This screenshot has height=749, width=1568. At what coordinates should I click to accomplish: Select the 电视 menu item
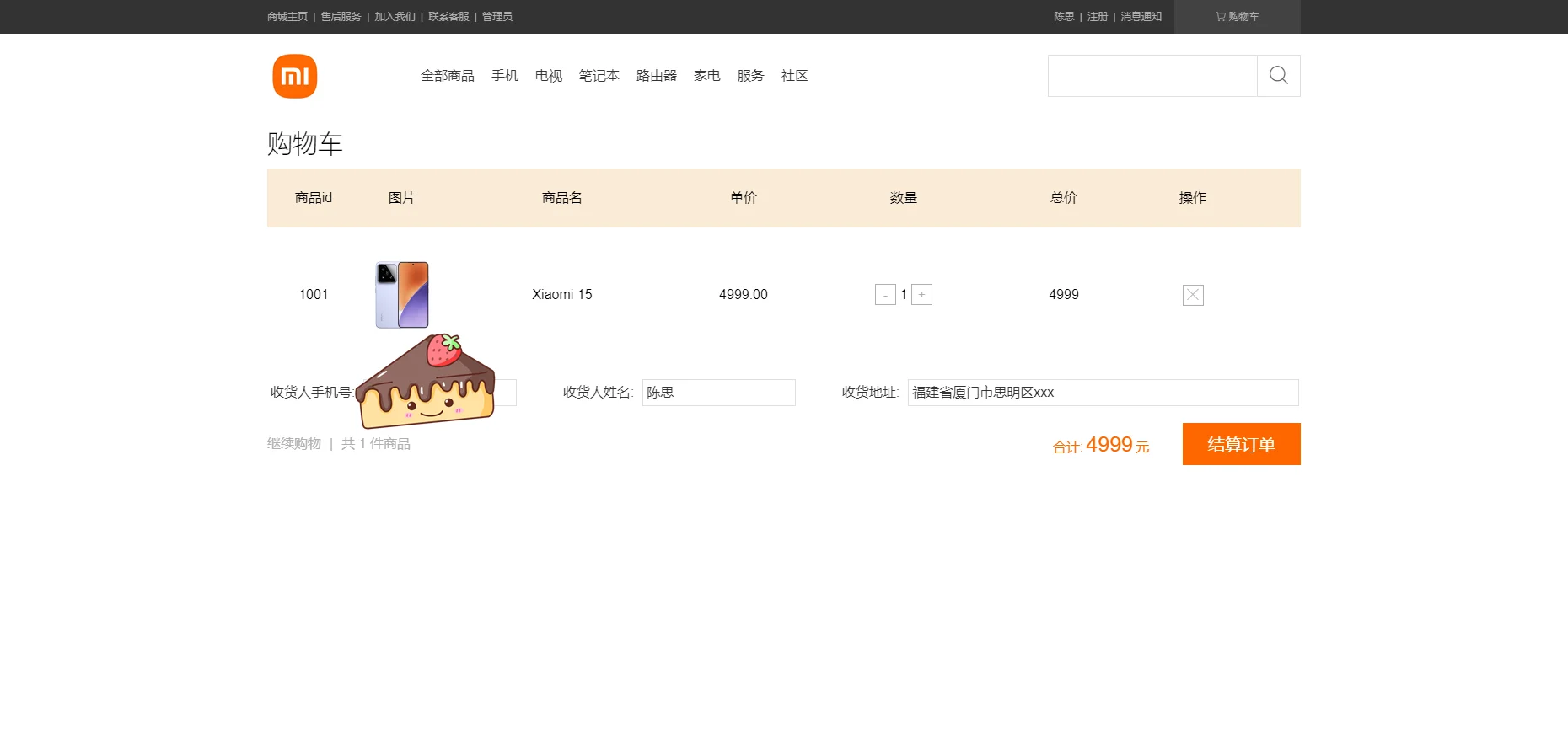[x=549, y=76]
